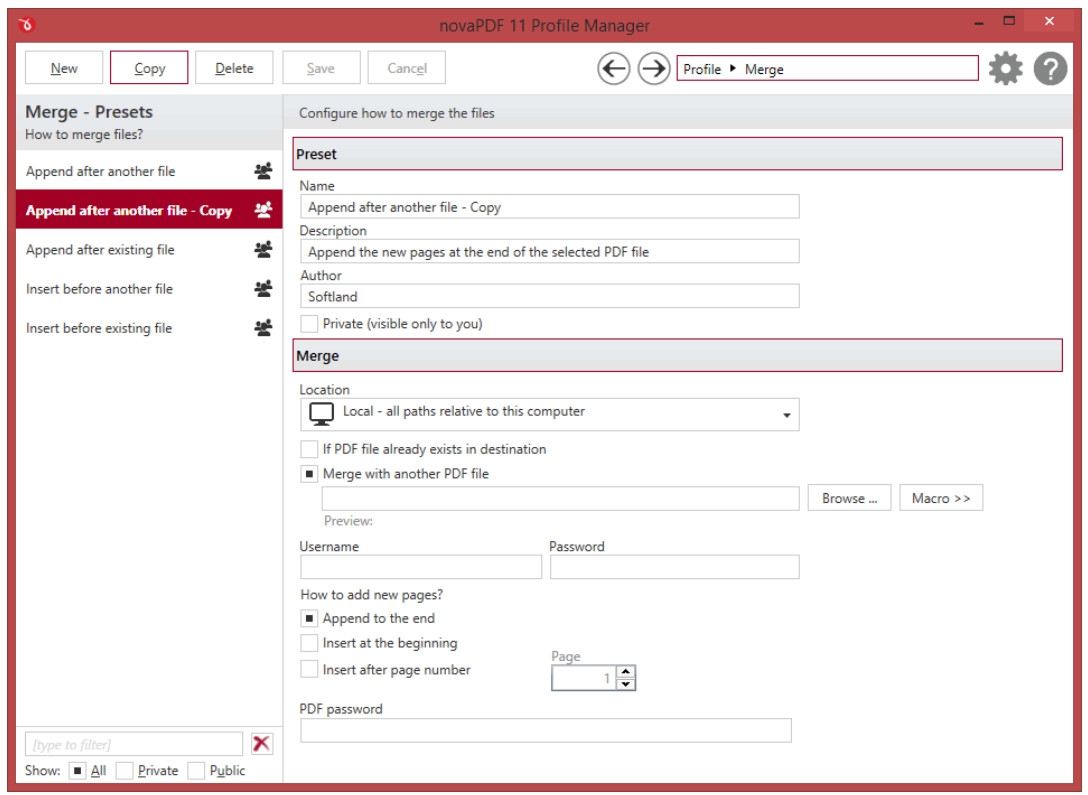Check If PDF file already exists in destination
The image size is (1088, 795).
click(x=309, y=449)
